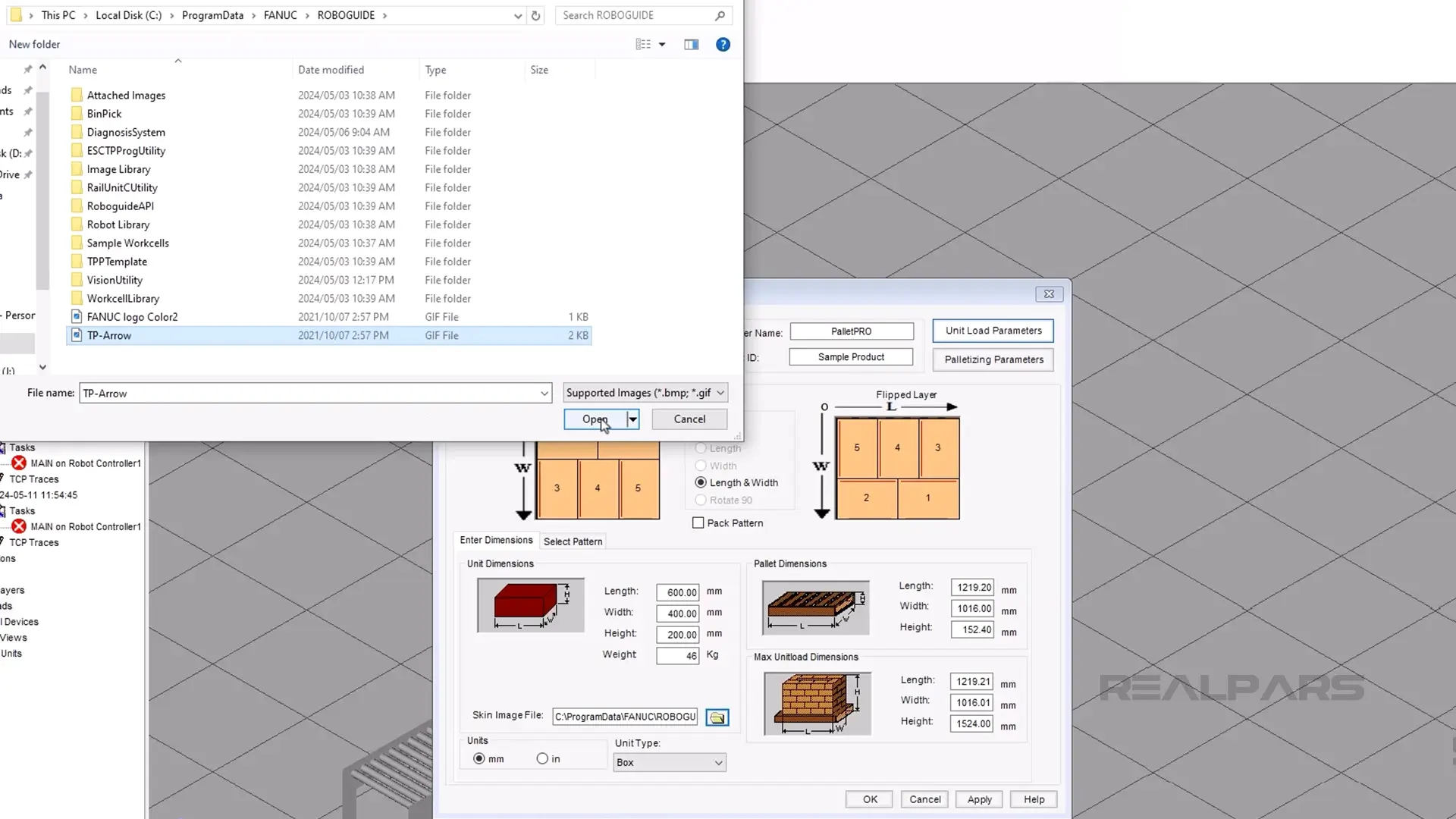The image size is (1456, 819).
Task: Change the file list view layout icon
Action: tap(643, 45)
